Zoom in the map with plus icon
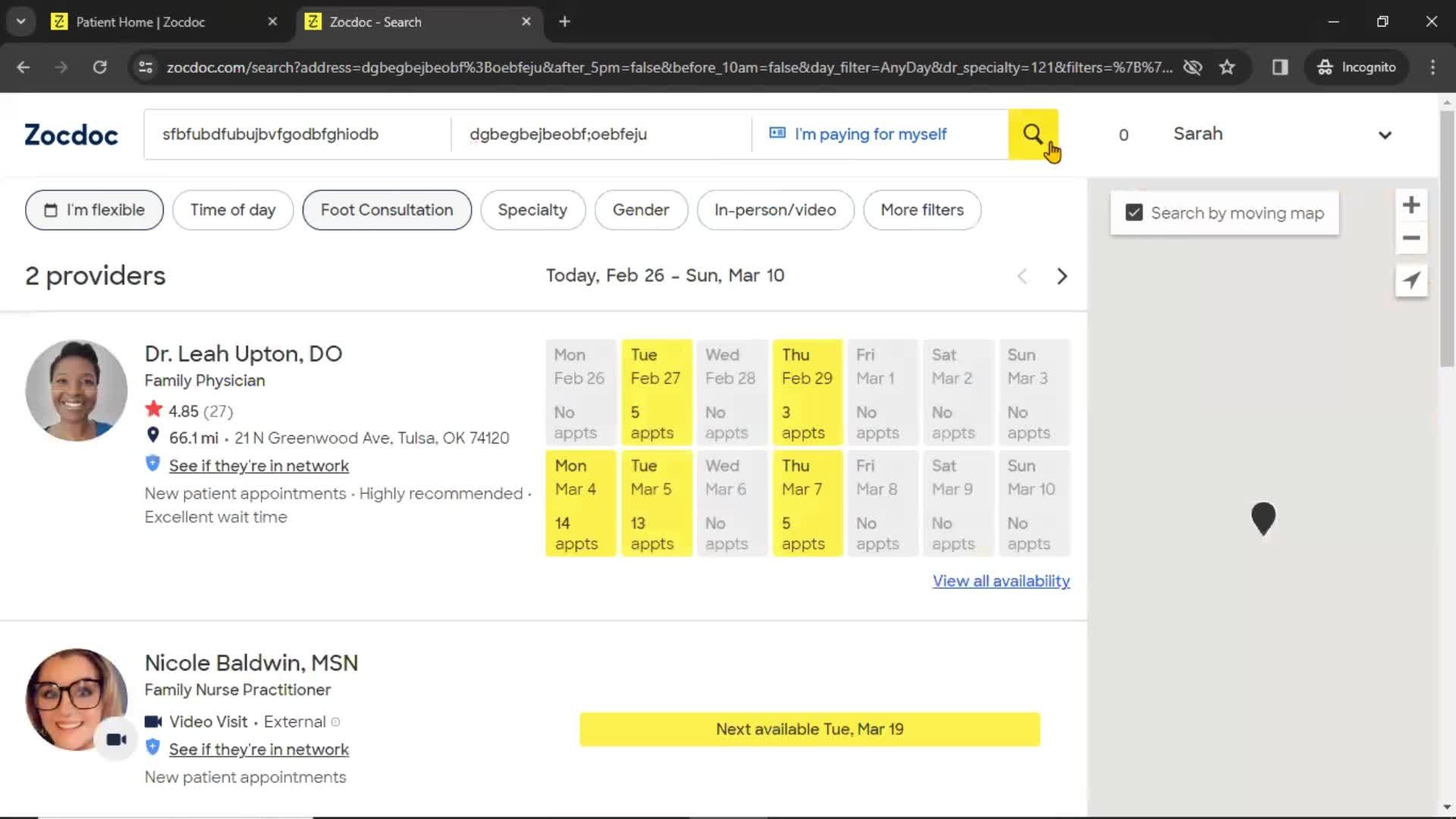 [x=1411, y=205]
